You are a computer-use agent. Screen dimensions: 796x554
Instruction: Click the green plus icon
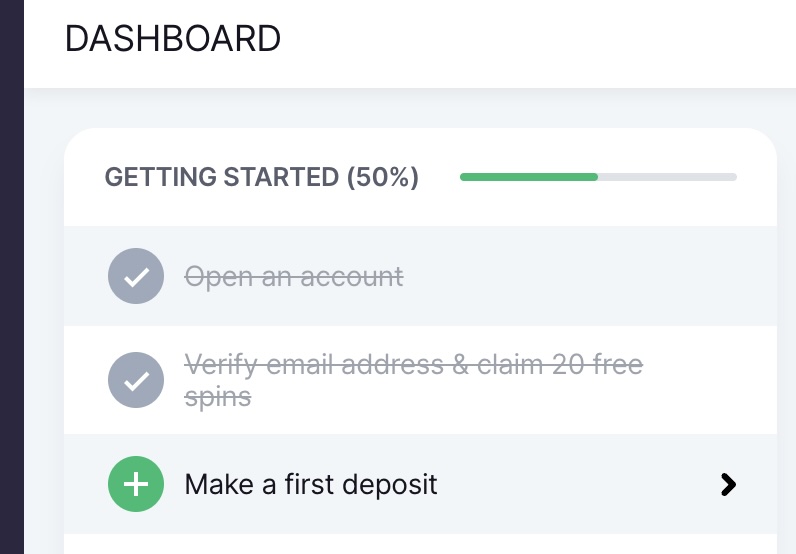[x=135, y=485]
